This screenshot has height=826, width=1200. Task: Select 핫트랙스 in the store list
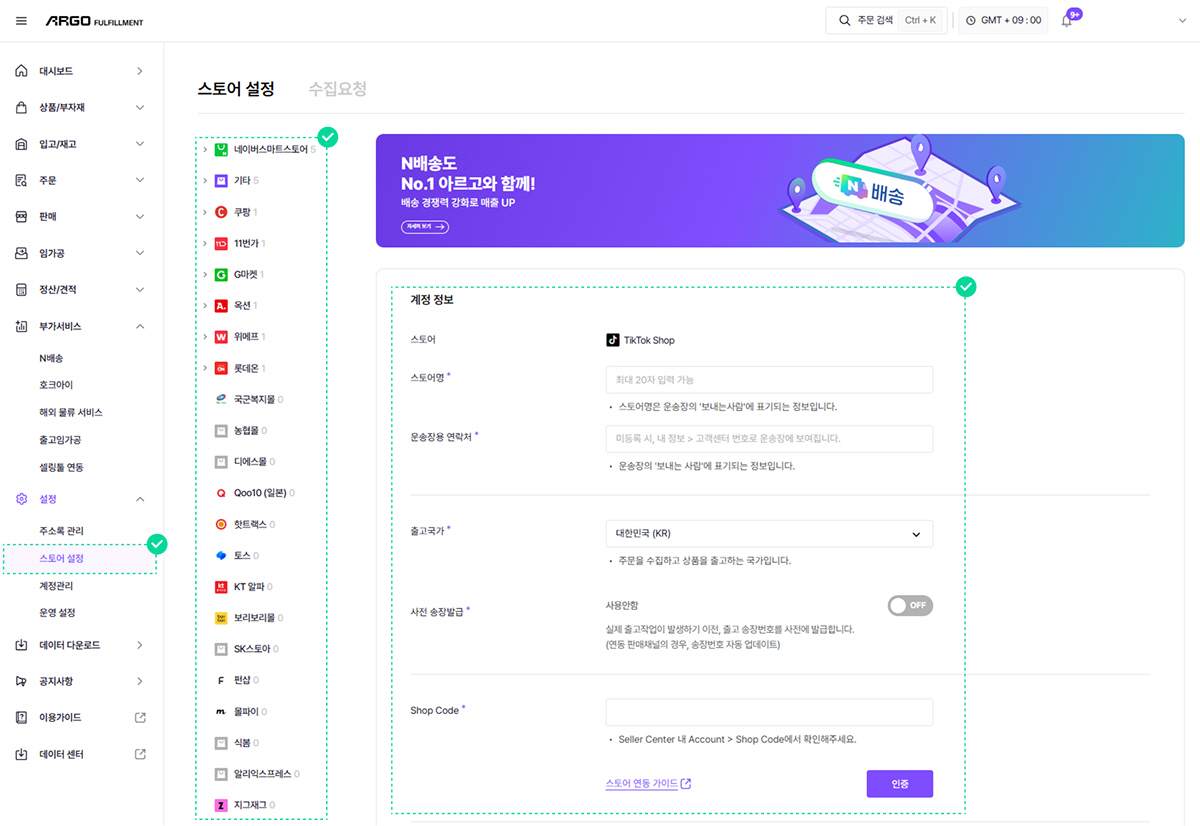[x=247, y=524]
